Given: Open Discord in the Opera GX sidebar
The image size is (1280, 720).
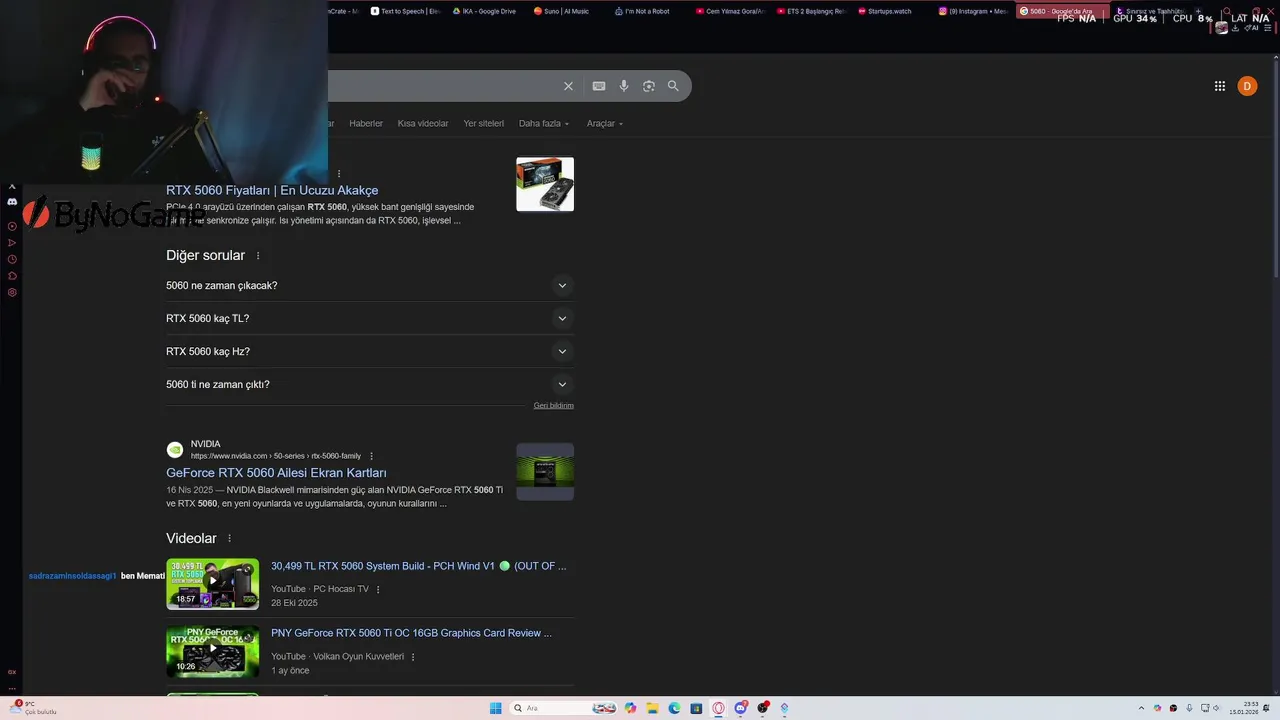Looking at the screenshot, I should point(12,201).
